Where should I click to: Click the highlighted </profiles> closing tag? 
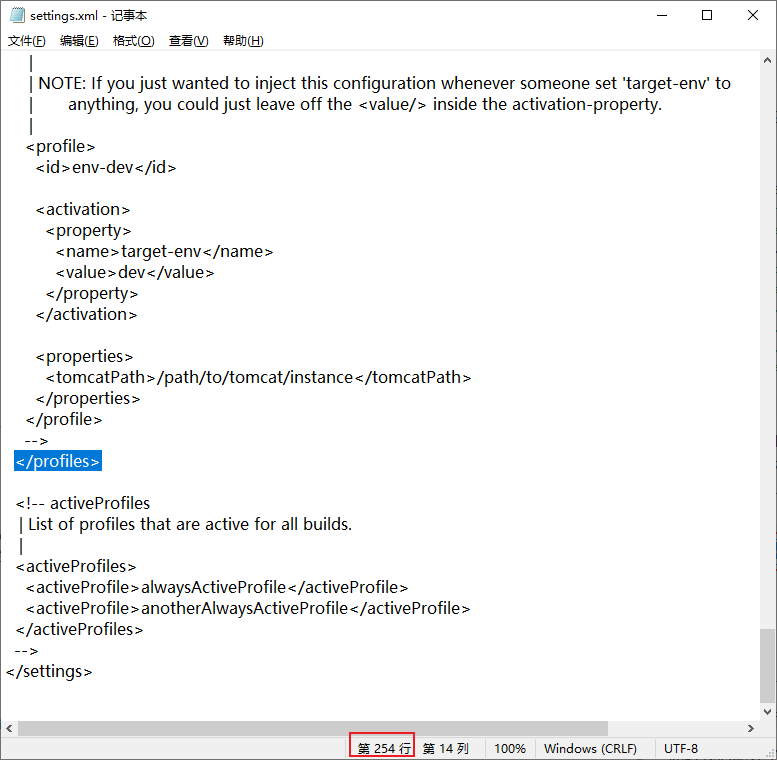tap(58, 461)
